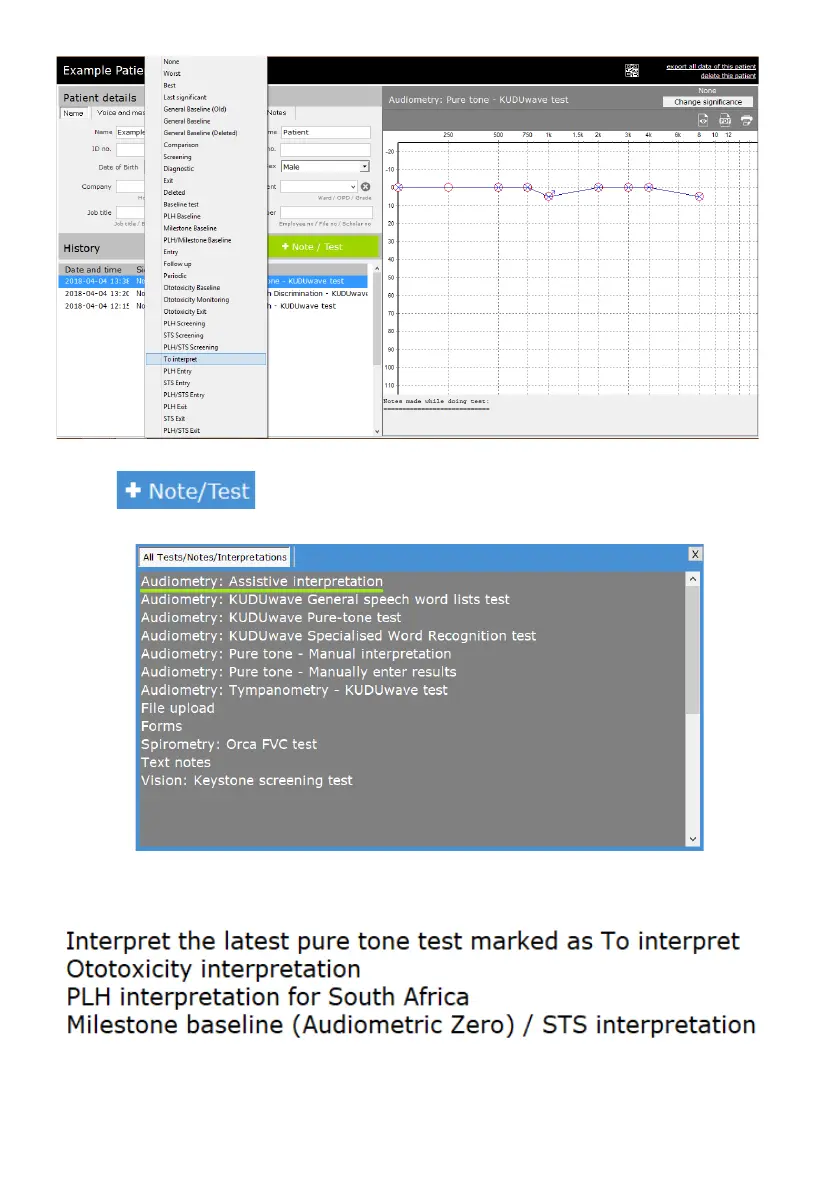The height and width of the screenshot is (1189, 840).
Task: Choose Text notes entry
Action: pos(176,763)
